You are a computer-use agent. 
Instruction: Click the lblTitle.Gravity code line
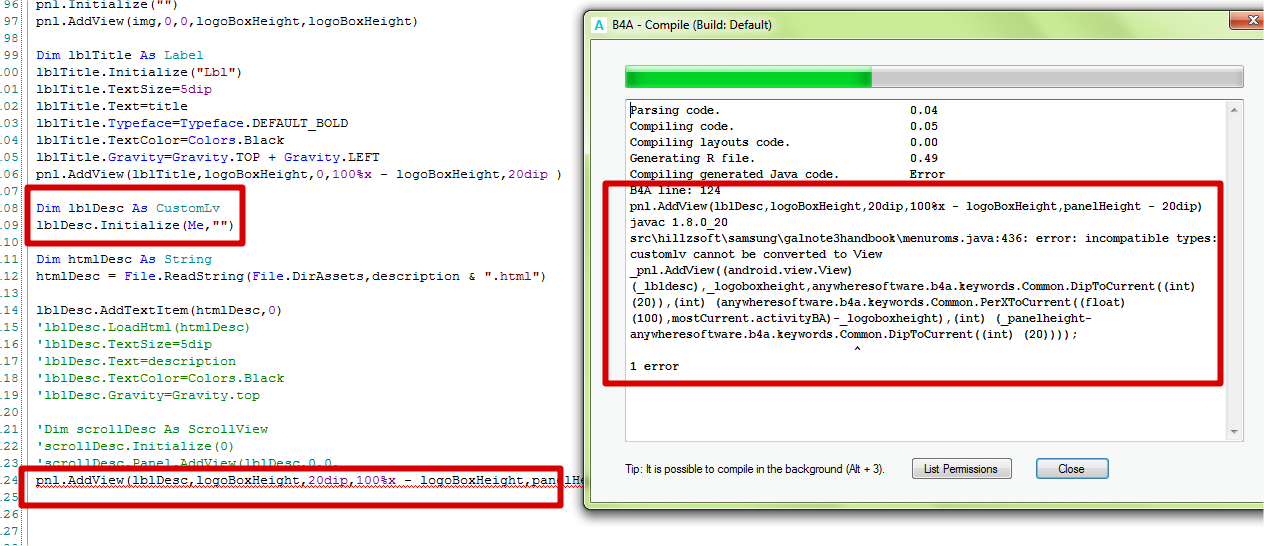[208, 157]
